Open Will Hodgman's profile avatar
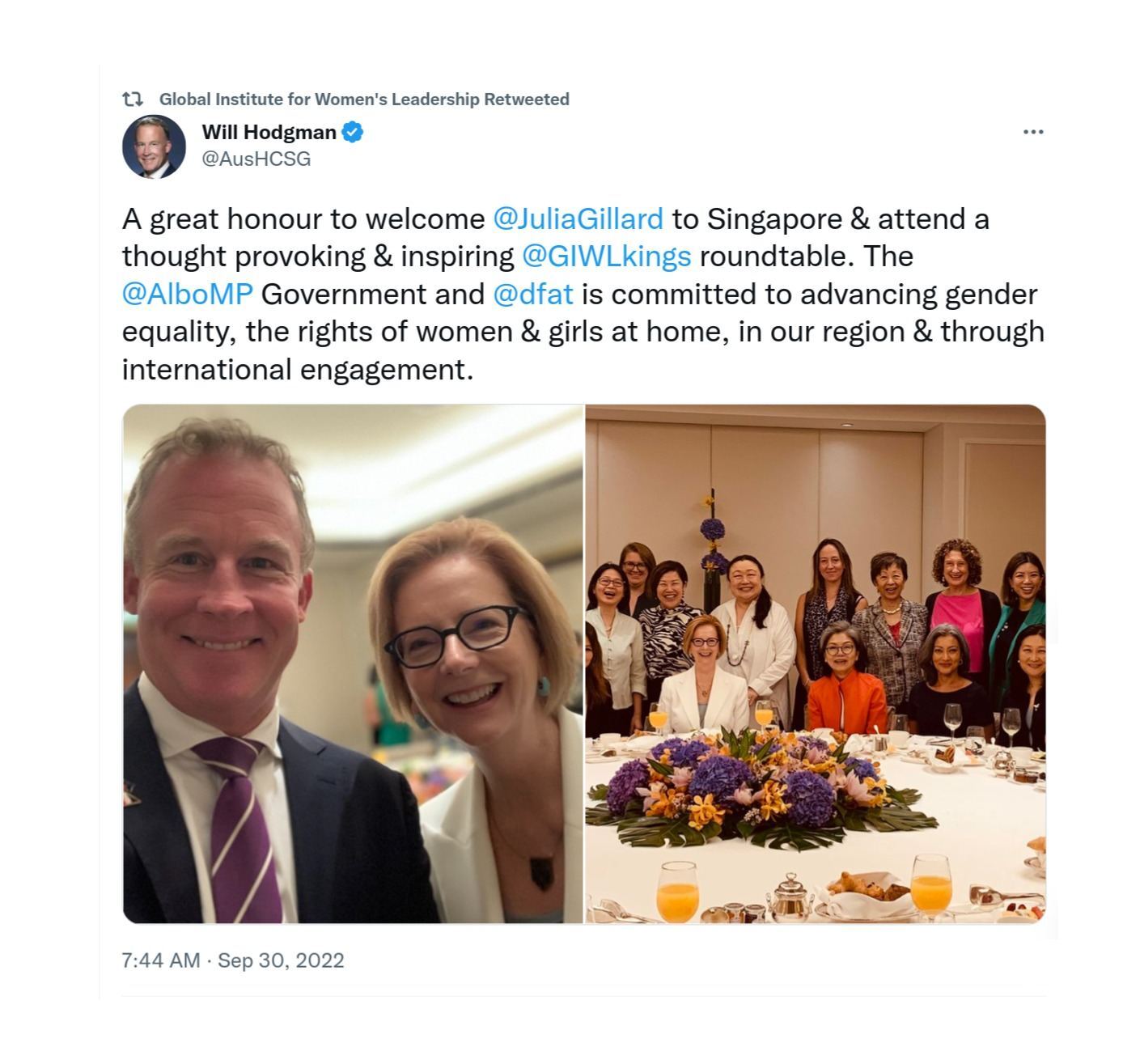The width and height of the screenshot is (1123, 1064). 154,146
